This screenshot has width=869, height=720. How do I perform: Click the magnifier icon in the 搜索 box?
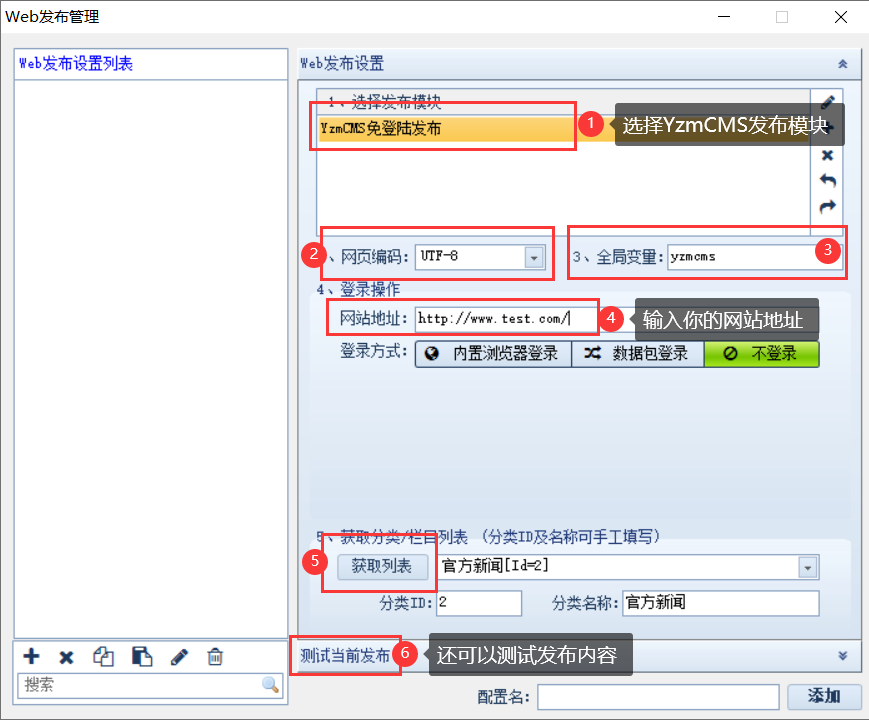270,685
